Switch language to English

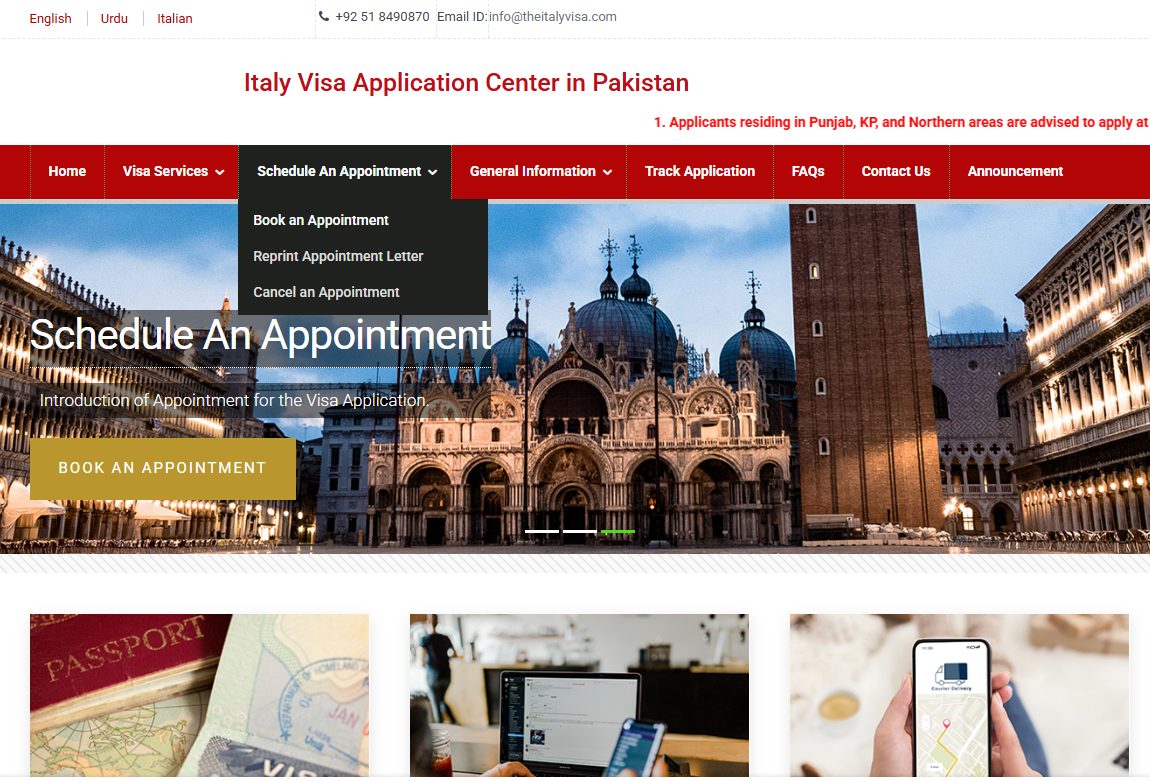51,18
